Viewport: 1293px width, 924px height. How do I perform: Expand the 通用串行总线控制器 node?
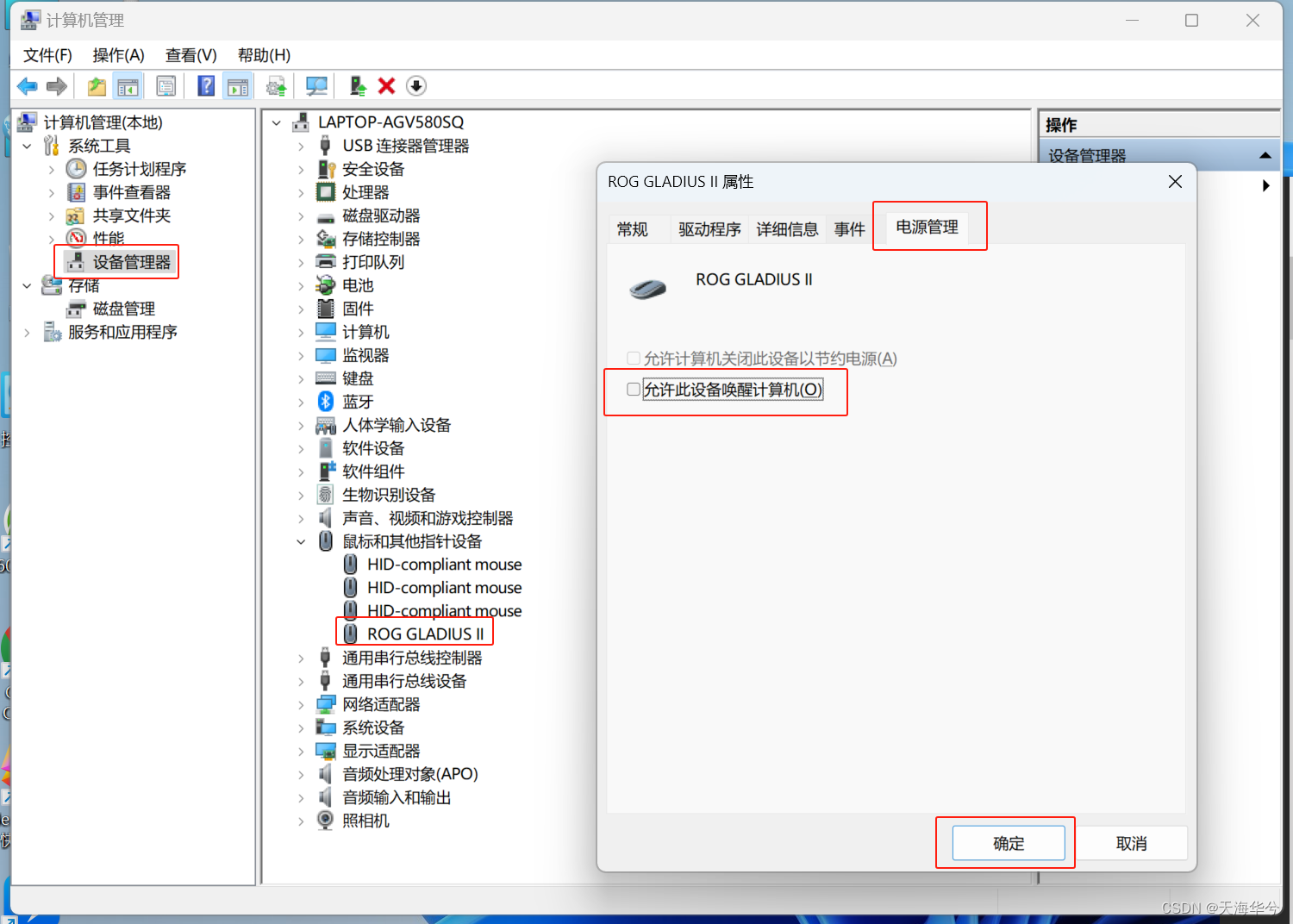click(301, 659)
